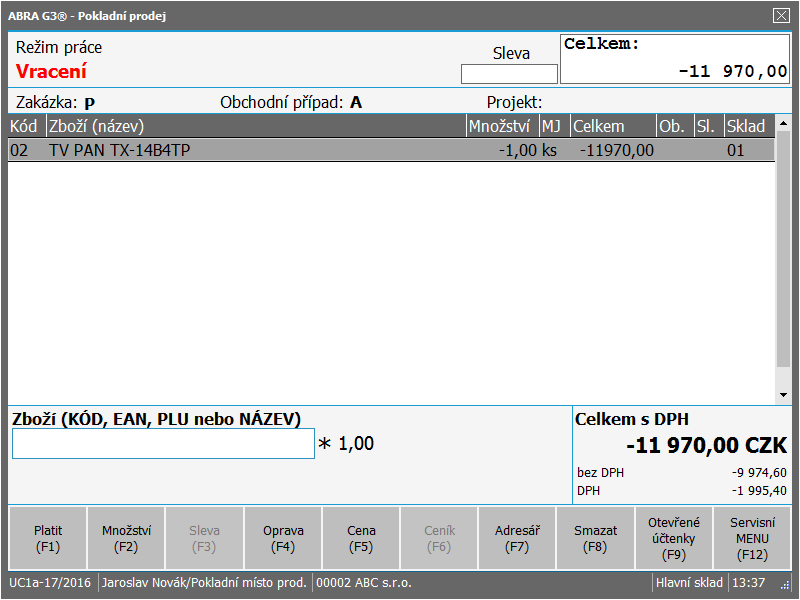Focus the Zboží code entry field
Image resolution: width=800 pixels, height=600 pixels.
pyautogui.click(x=163, y=444)
